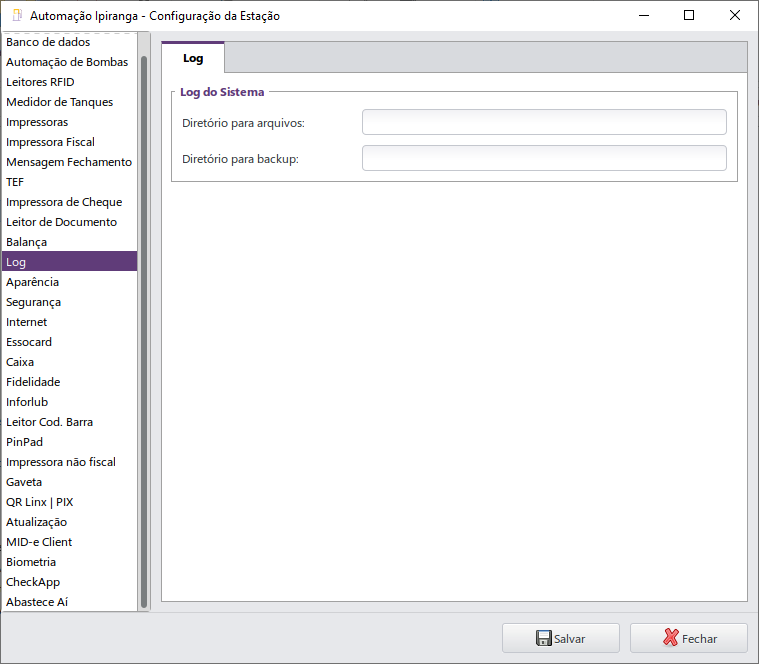Minimize the configuration window
The width and height of the screenshot is (759, 664).
coord(644,15)
